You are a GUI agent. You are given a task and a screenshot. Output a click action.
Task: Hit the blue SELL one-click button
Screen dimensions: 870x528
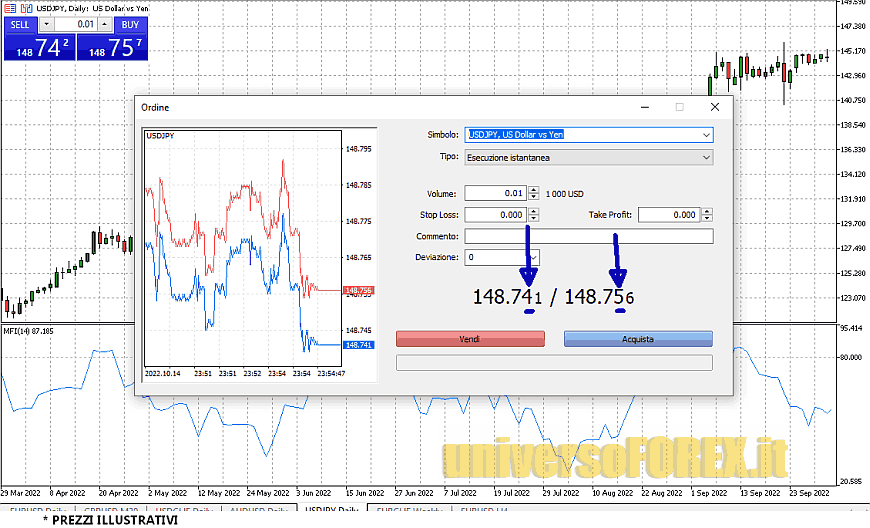point(20,24)
